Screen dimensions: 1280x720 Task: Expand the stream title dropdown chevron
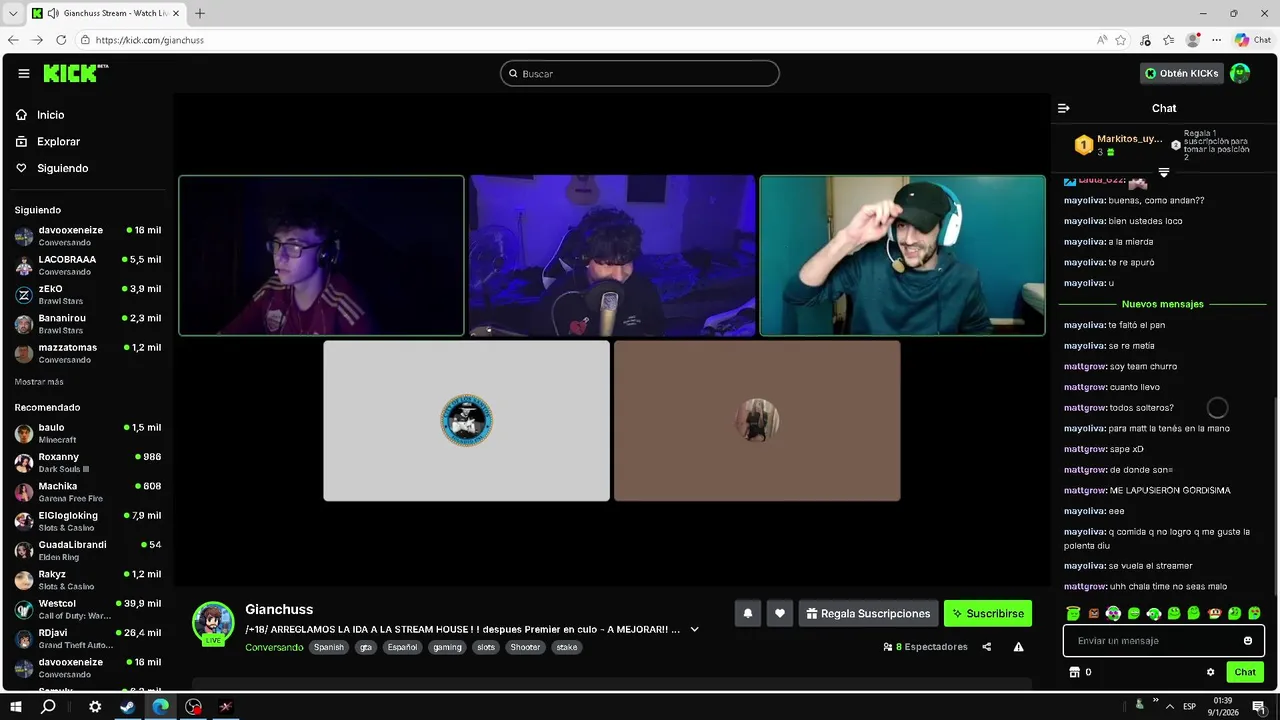695,629
